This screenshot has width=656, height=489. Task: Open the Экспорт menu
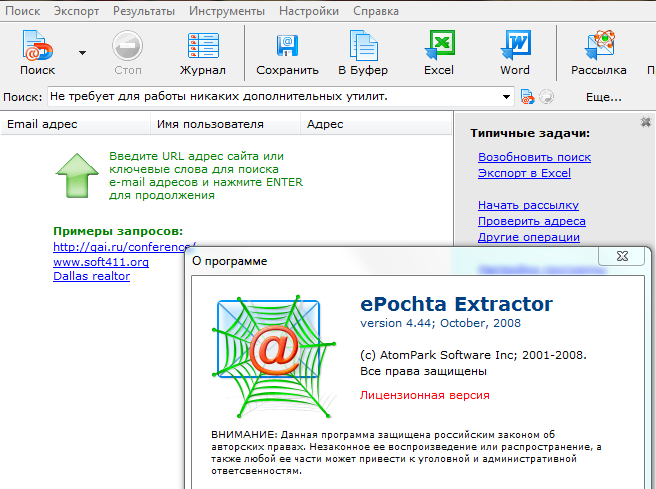click(x=77, y=11)
